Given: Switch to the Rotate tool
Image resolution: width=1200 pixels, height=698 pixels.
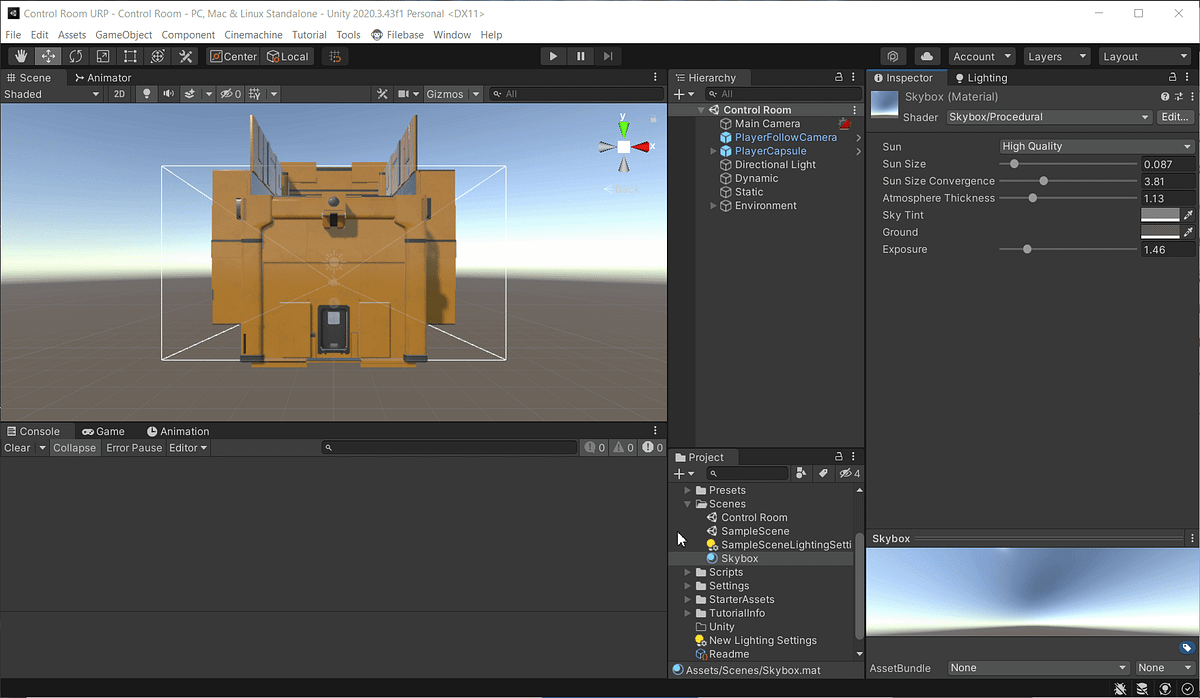Looking at the screenshot, I should tap(75, 56).
